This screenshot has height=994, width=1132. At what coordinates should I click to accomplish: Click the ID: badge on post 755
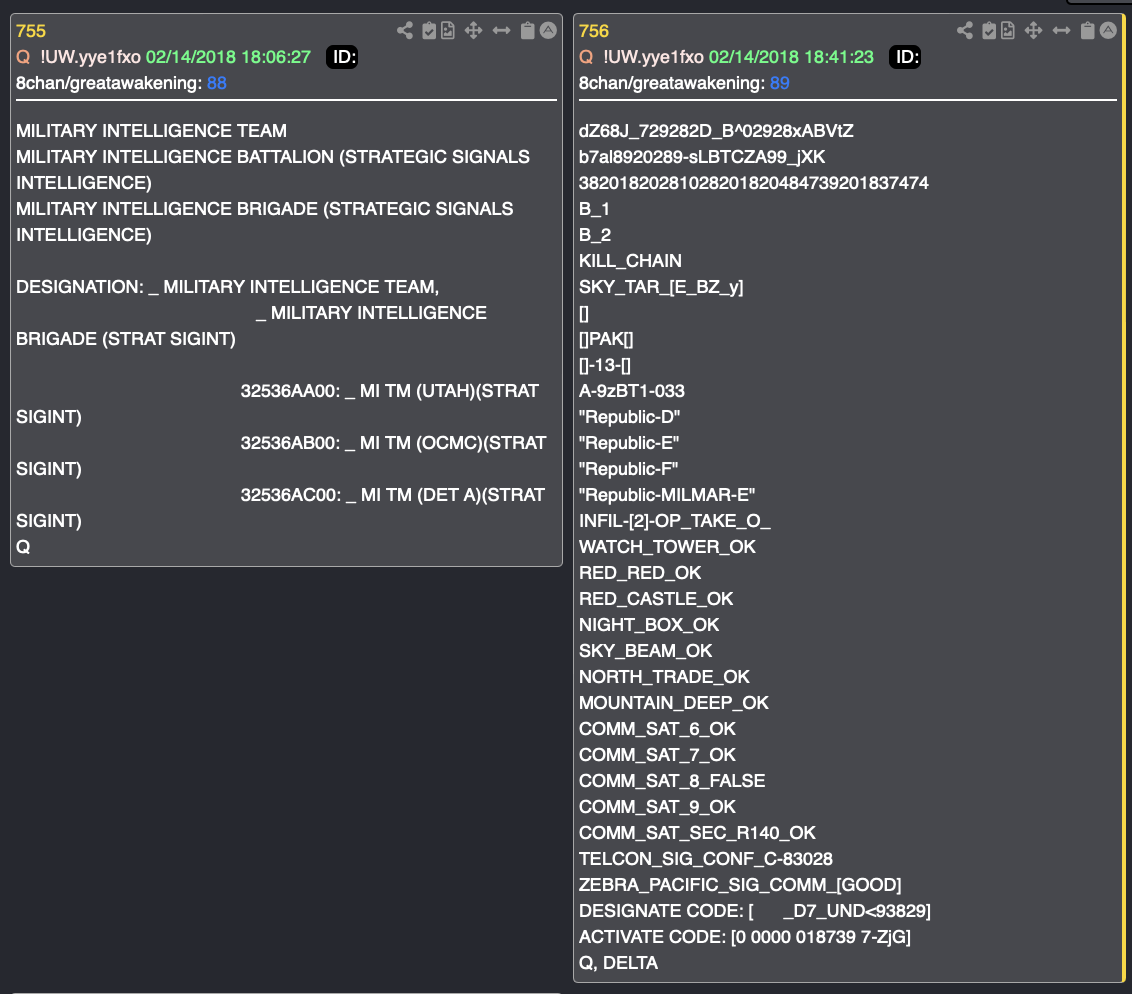point(342,57)
